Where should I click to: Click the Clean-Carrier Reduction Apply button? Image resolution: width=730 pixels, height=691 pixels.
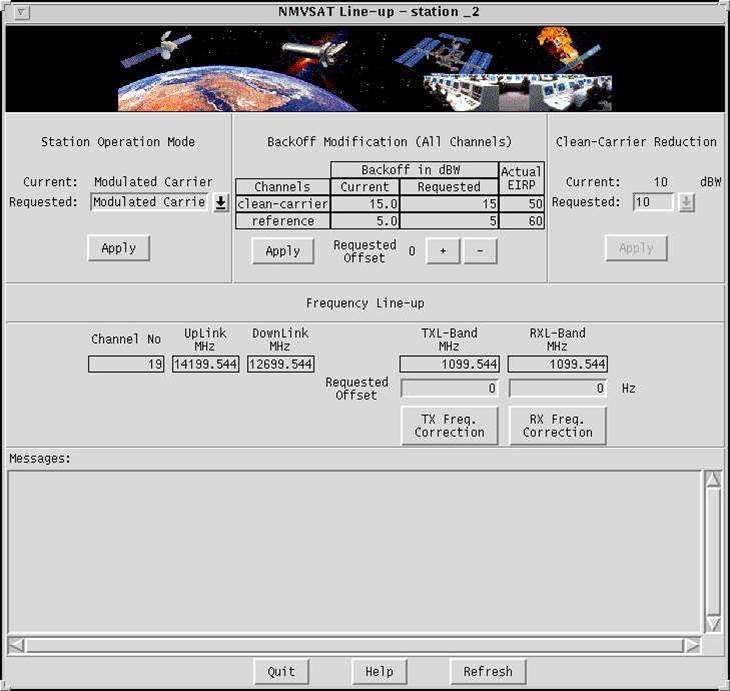tap(636, 248)
